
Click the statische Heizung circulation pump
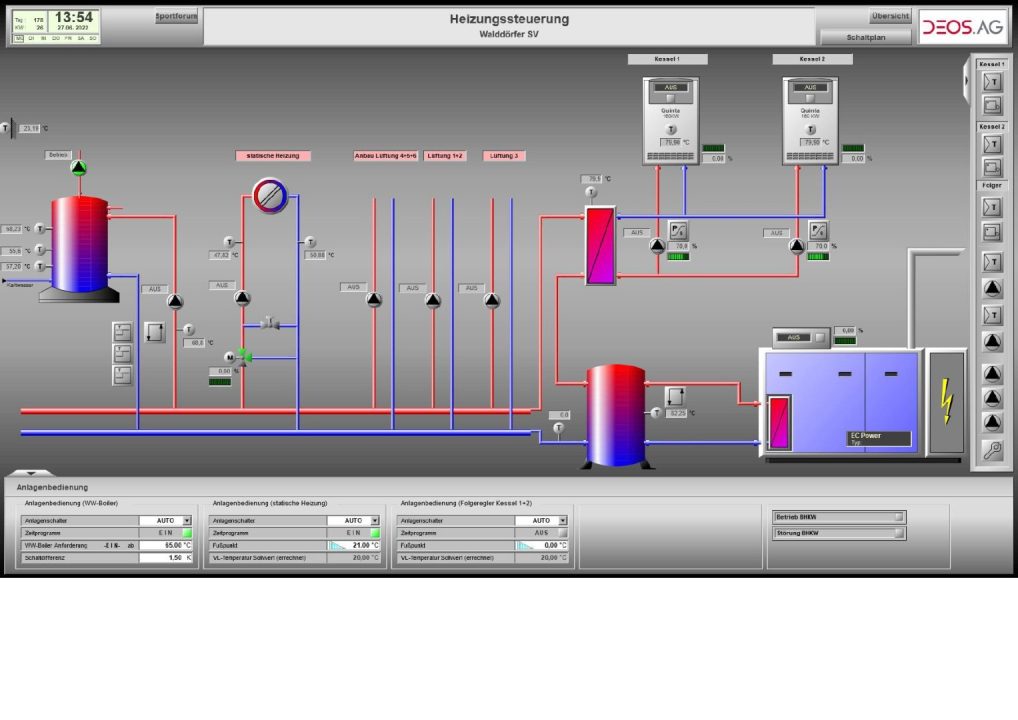(x=242, y=298)
